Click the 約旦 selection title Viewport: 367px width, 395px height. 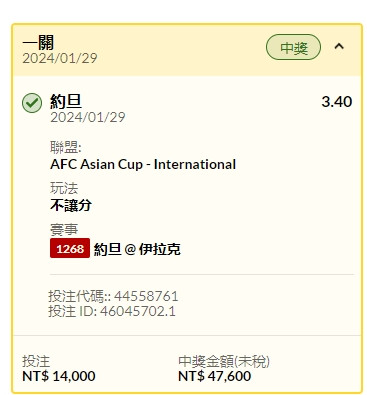tap(66, 101)
